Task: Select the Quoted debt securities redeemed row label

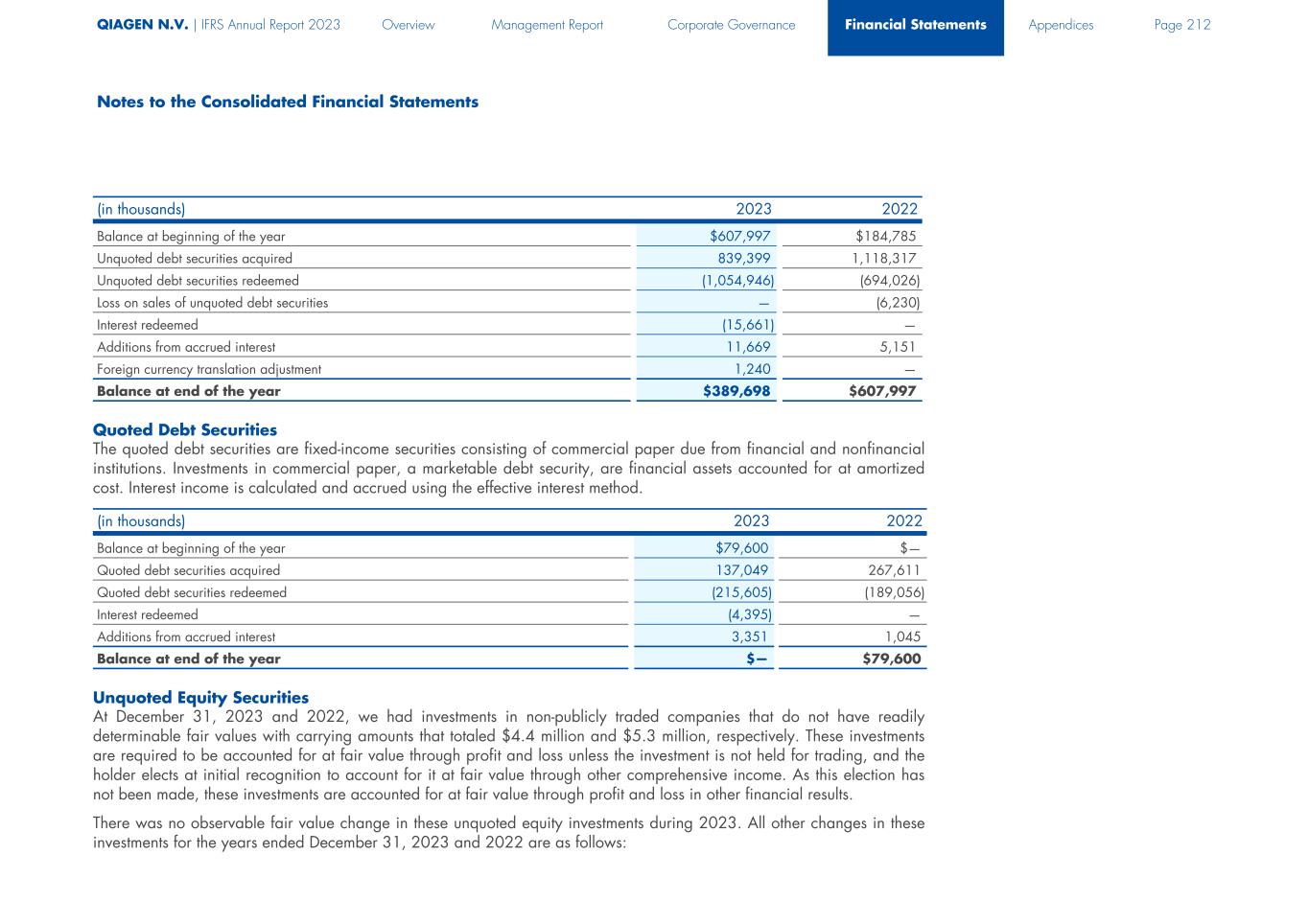Action: pos(191,593)
